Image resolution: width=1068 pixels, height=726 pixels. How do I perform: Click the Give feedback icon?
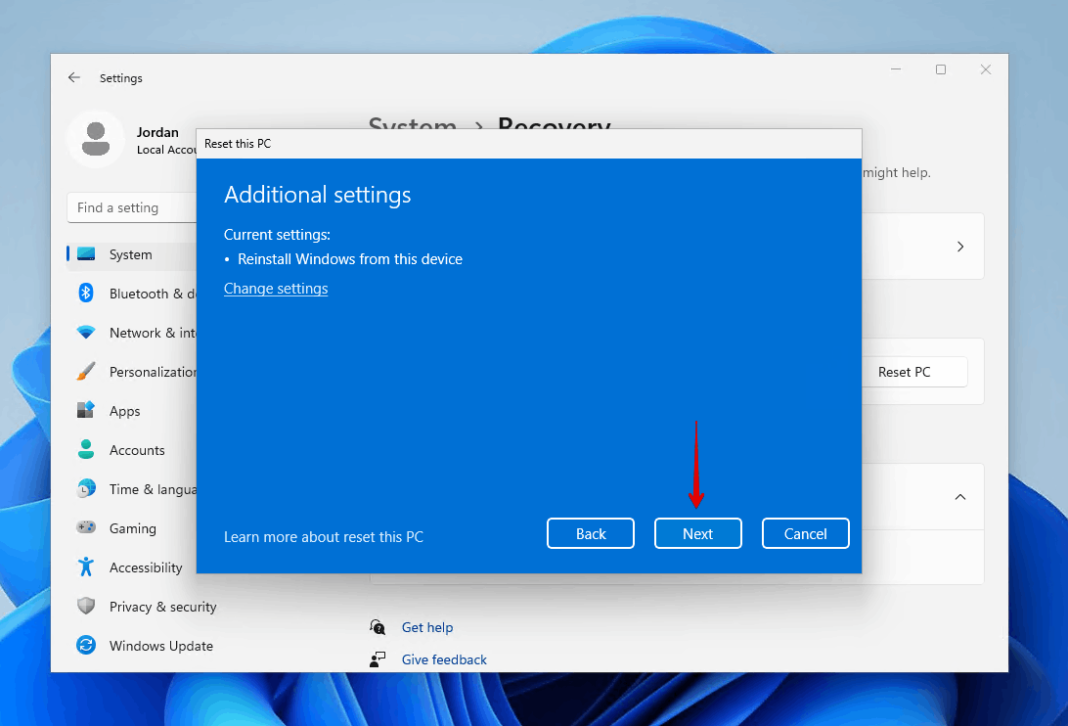point(378,659)
